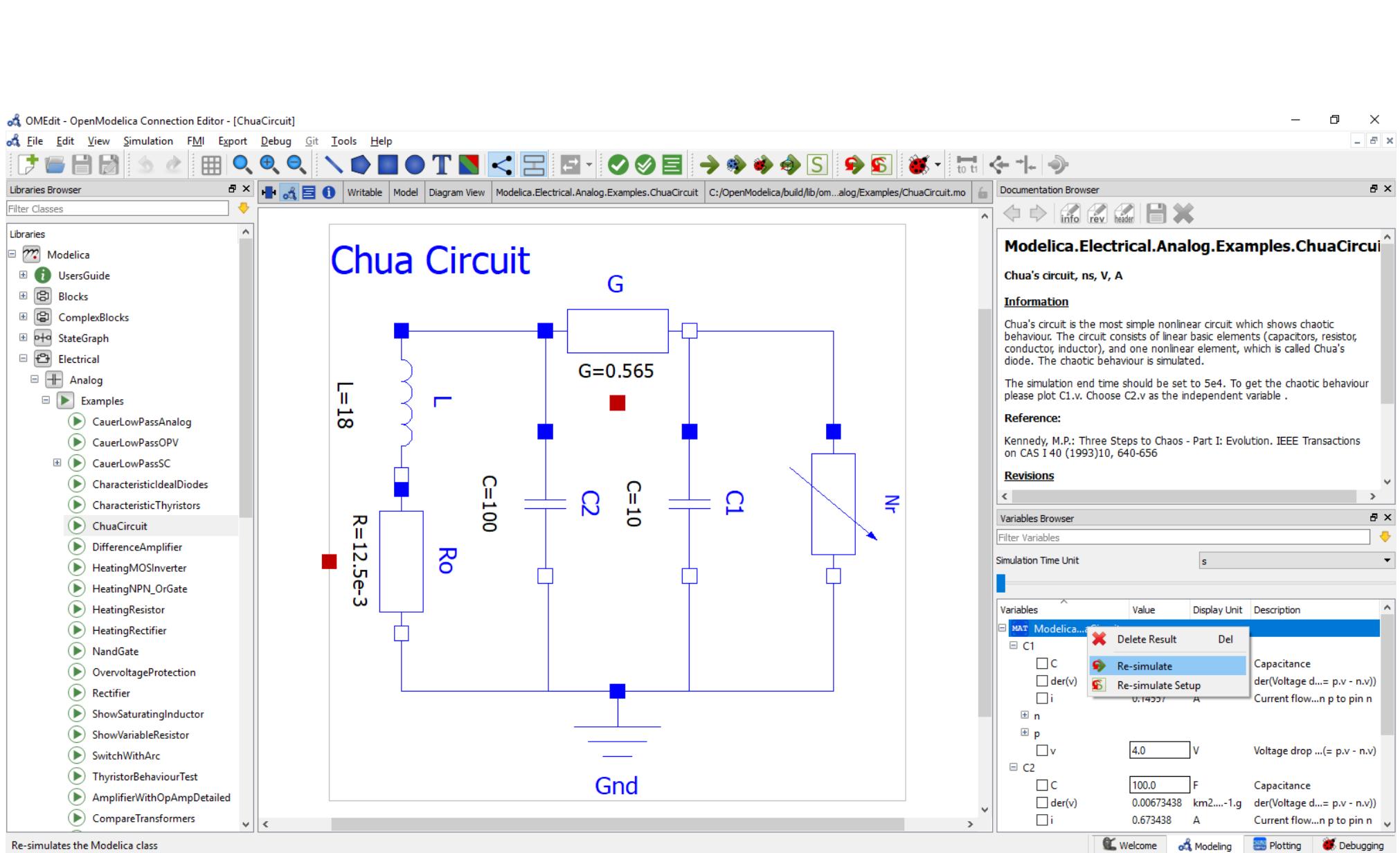This screenshot has height=853, width=1400.
Task: Switch to Icon View button
Action: pos(269,192)
